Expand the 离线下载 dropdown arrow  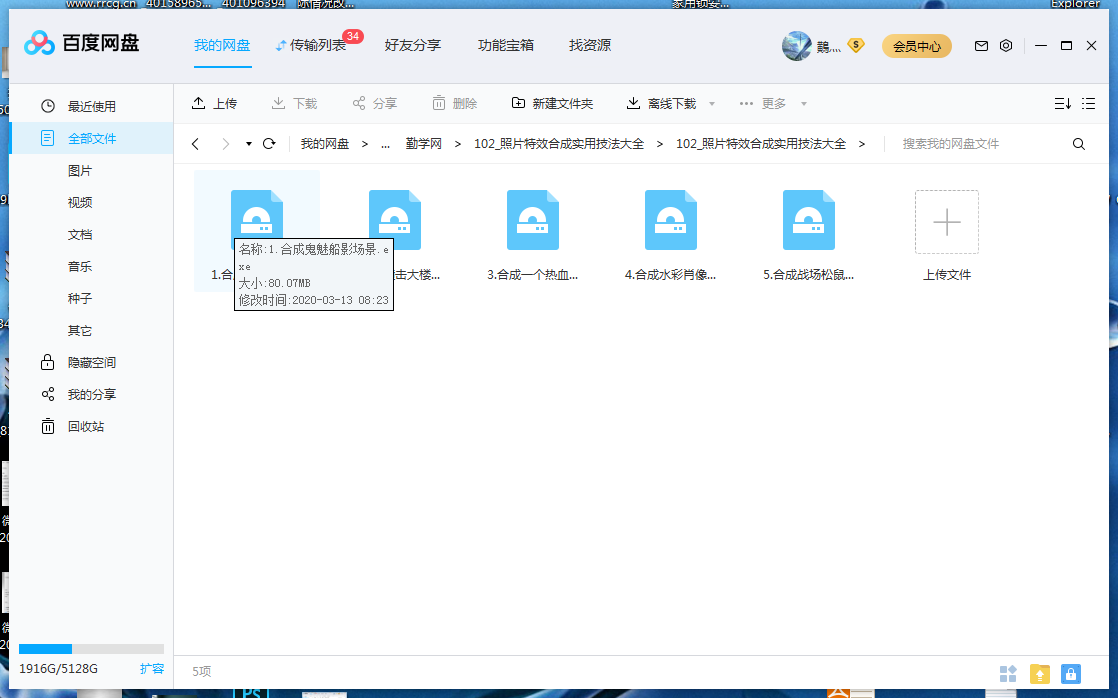(x=712, y=104)
